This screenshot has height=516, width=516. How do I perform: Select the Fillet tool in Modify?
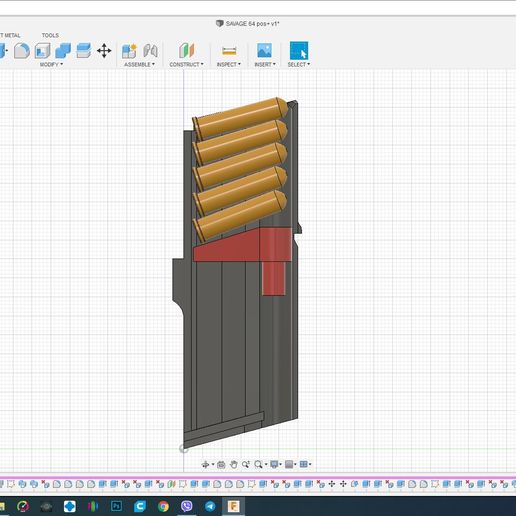(22, 51)
